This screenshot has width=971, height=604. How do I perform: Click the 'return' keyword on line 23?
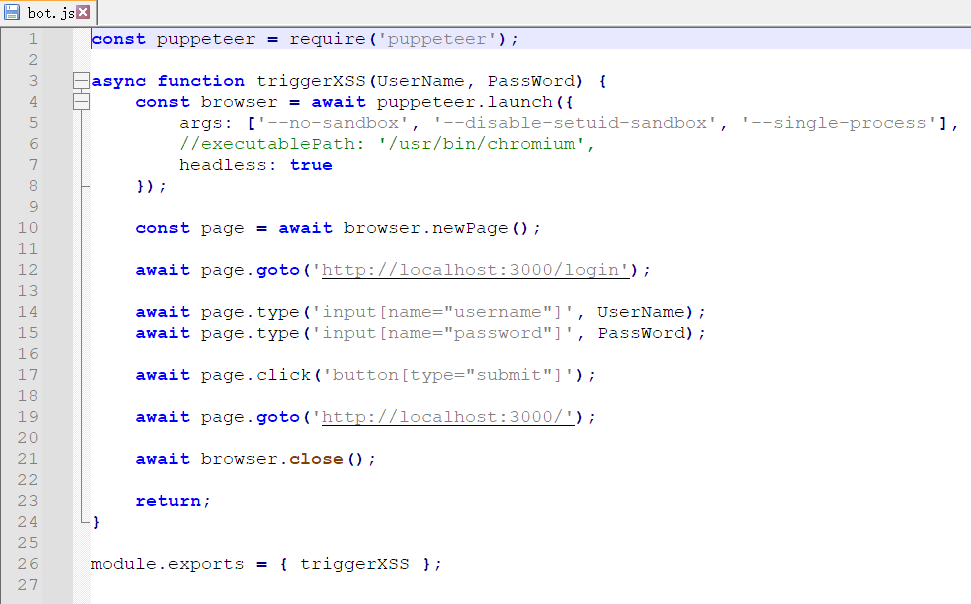(x=168, y=501)
